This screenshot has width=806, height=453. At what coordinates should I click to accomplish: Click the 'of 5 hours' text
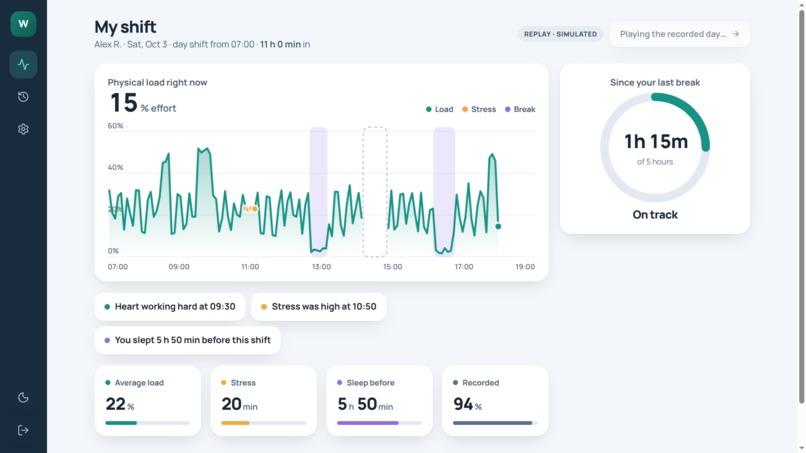(655, 161)
